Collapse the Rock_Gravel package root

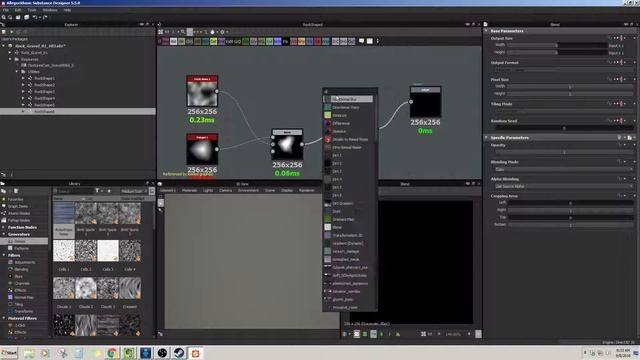coord(4,46)
